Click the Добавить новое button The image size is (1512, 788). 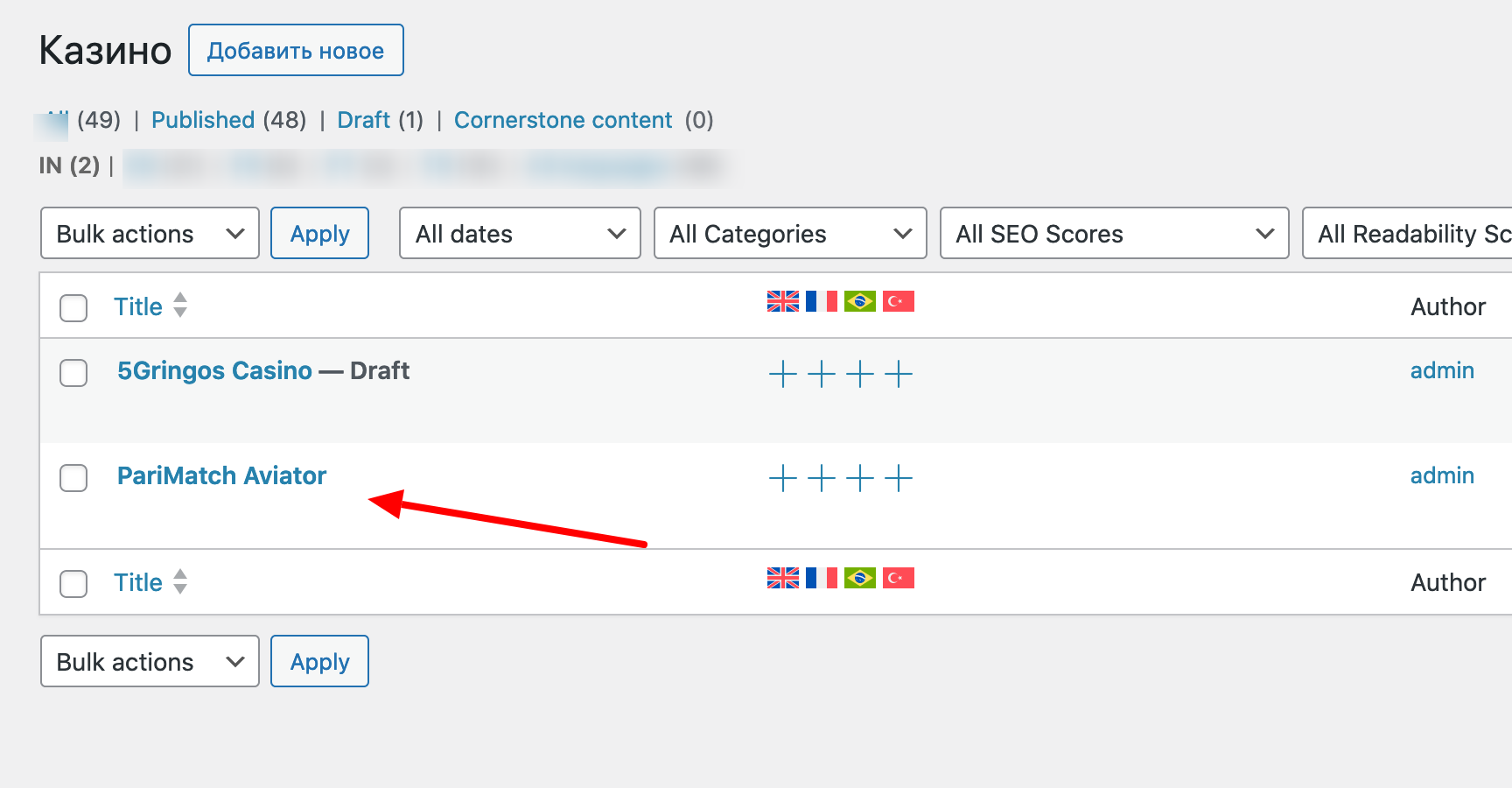(x=296, y=50)
